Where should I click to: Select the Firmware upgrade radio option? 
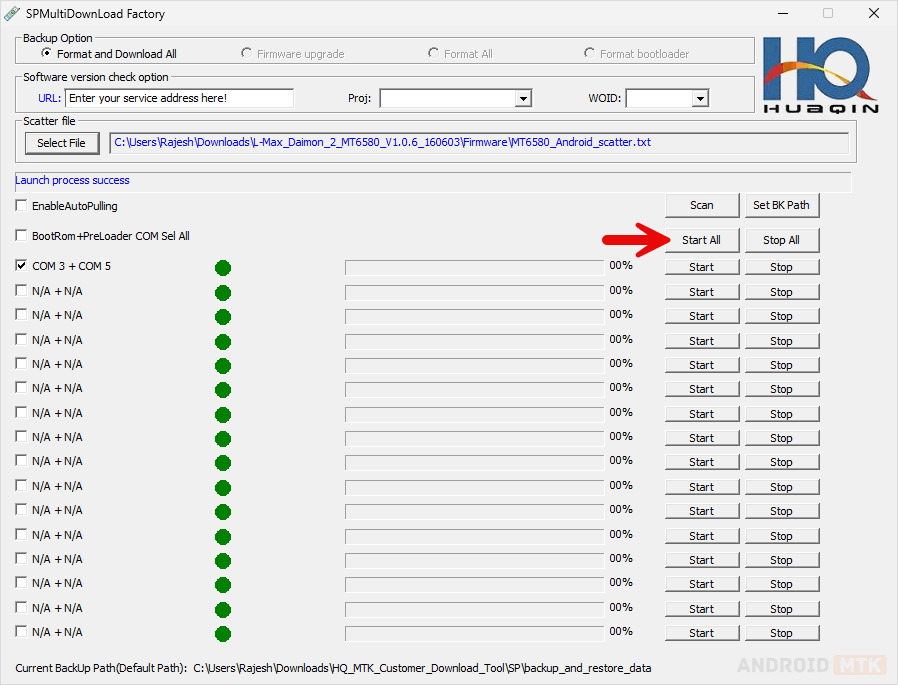(247, 54)
